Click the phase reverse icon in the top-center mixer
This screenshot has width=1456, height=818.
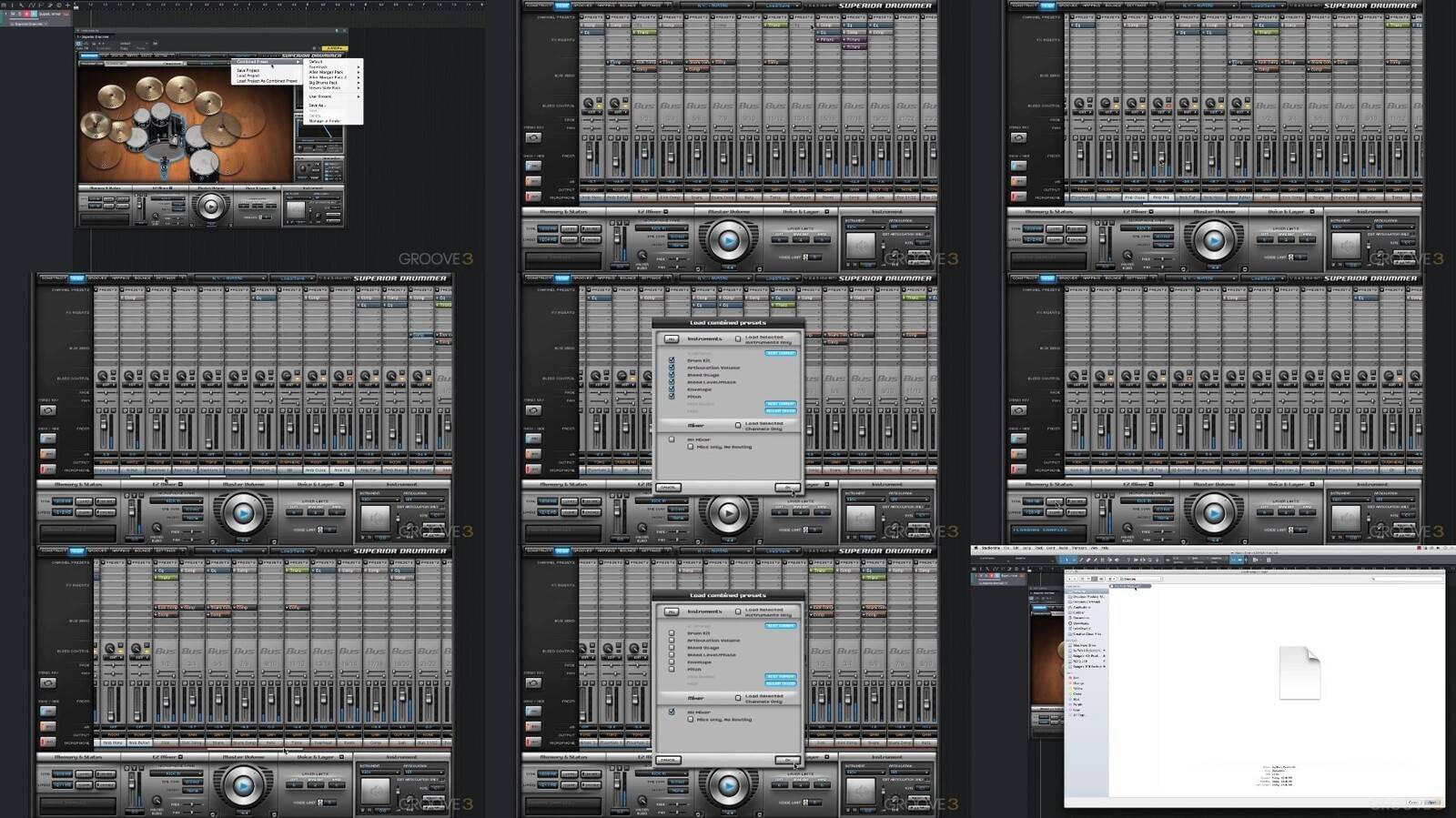[x=533, y=137]
